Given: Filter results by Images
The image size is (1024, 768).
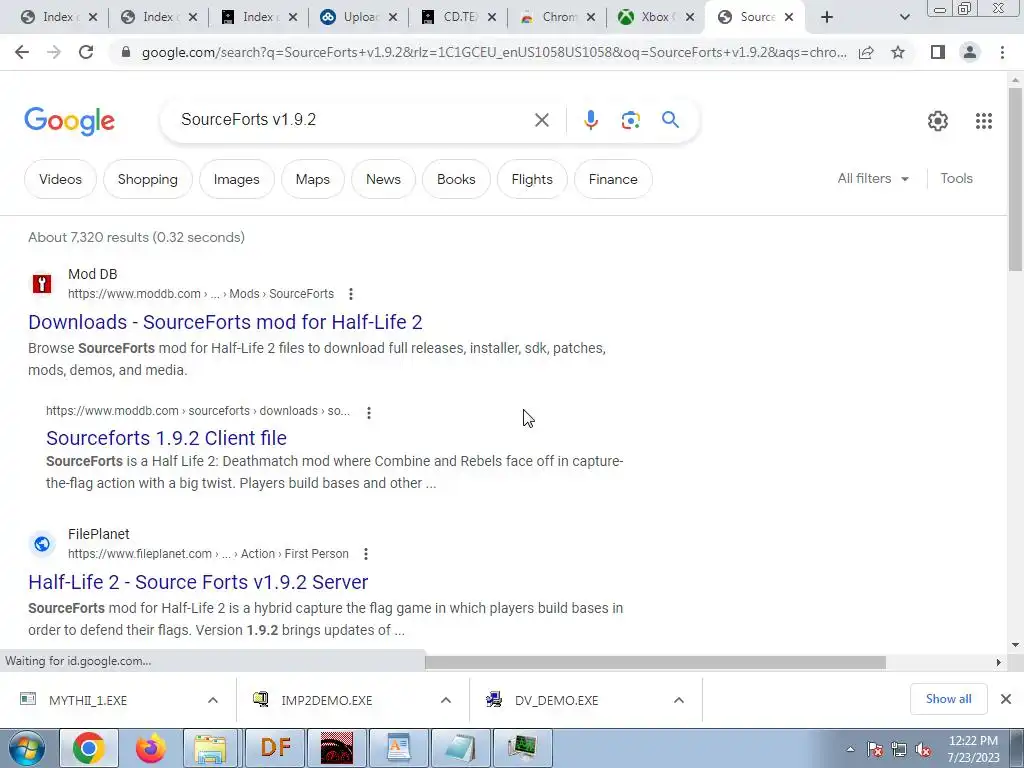Looking at the screenshot, I should (236, 179).
